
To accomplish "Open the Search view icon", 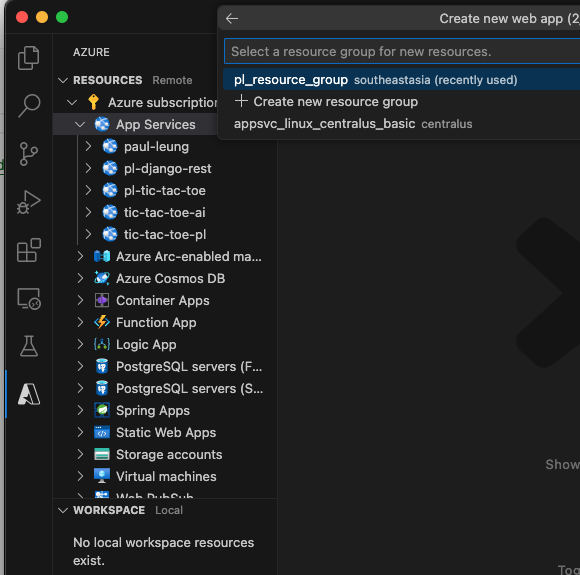I will click(28, 105).
